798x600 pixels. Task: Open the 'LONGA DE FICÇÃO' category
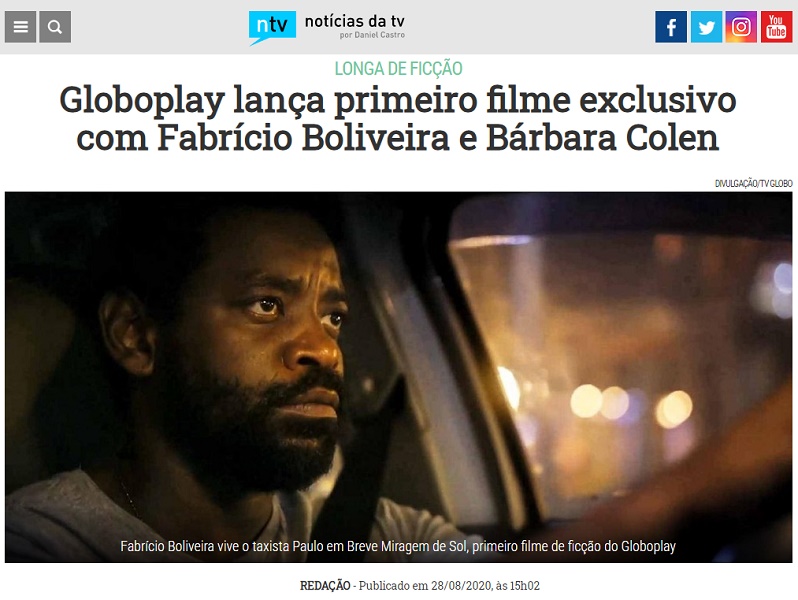coord(398,68)
